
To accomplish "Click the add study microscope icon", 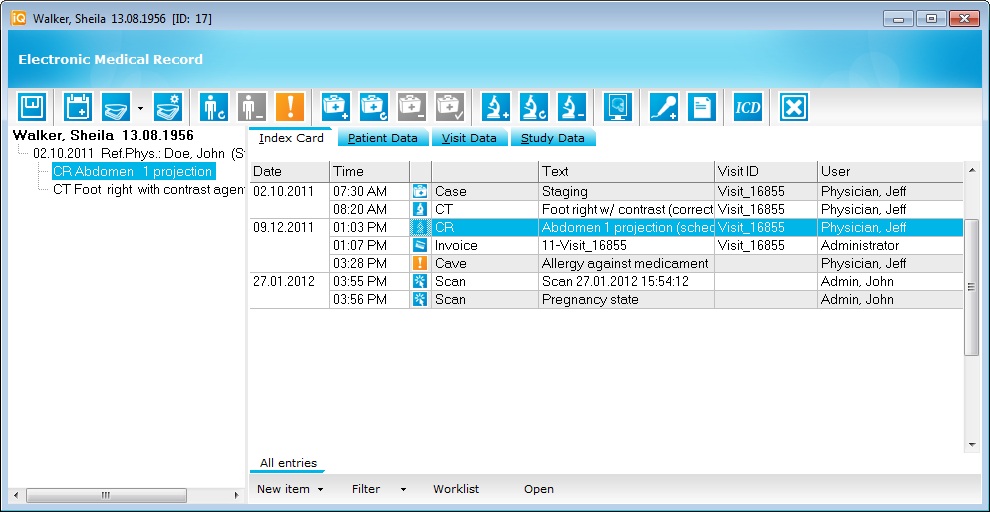I will pos(496,106).
